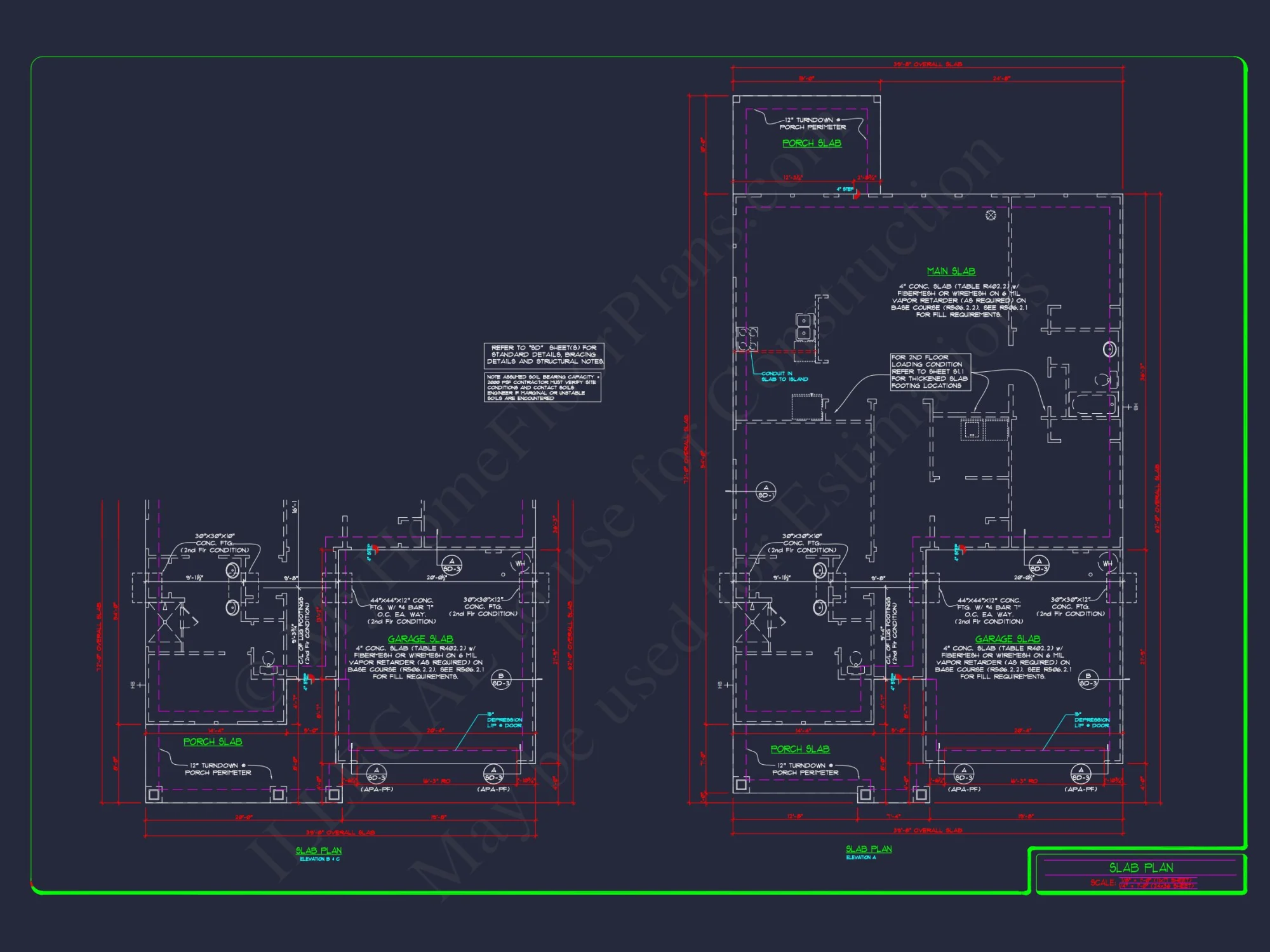Click the green PORCH SLAB label on the upper porch
This screenshot has height=952, width=1270.
click(x=812, y=143)
